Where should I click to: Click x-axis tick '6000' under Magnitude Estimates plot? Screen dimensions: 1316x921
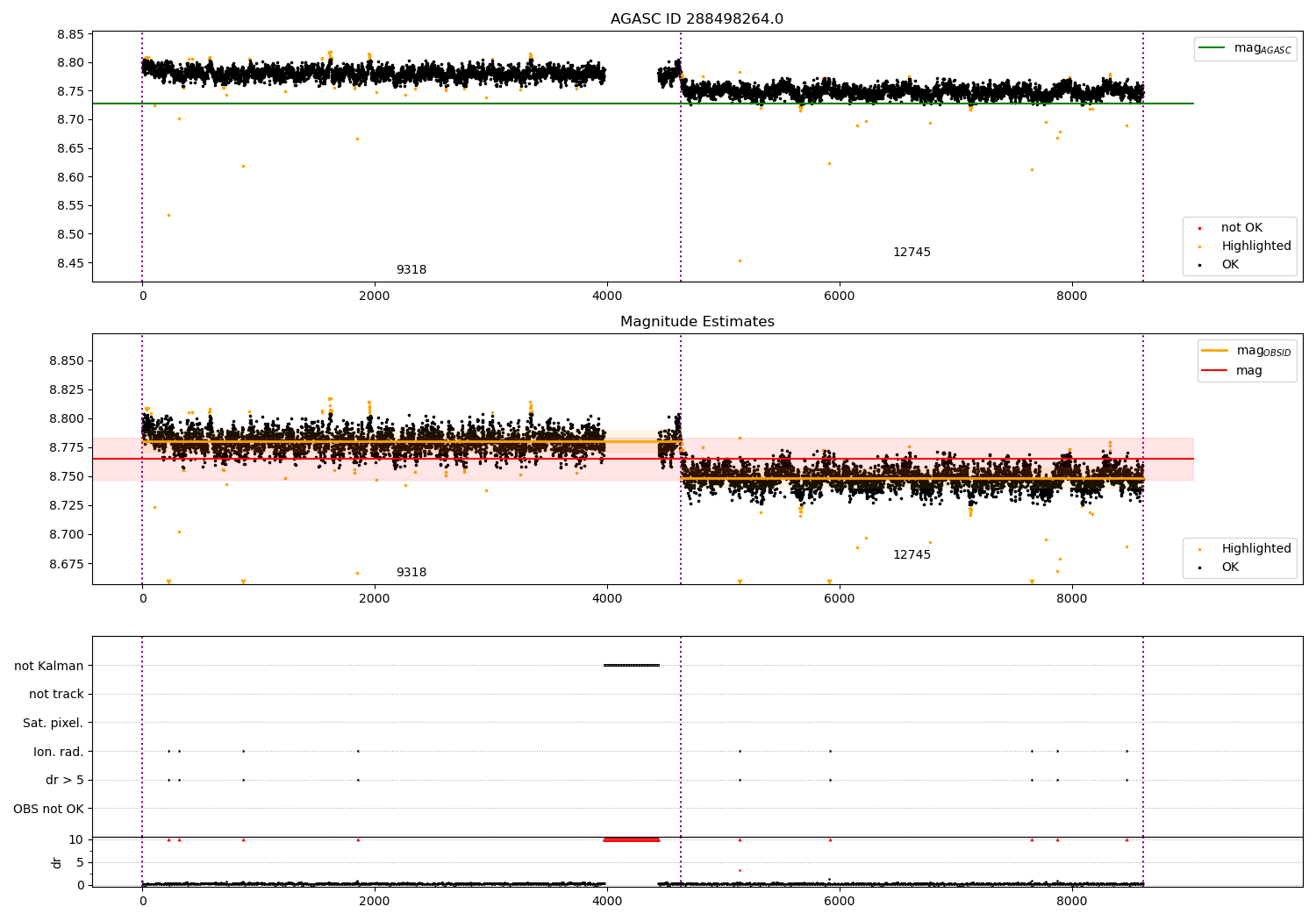coord(840,598)
